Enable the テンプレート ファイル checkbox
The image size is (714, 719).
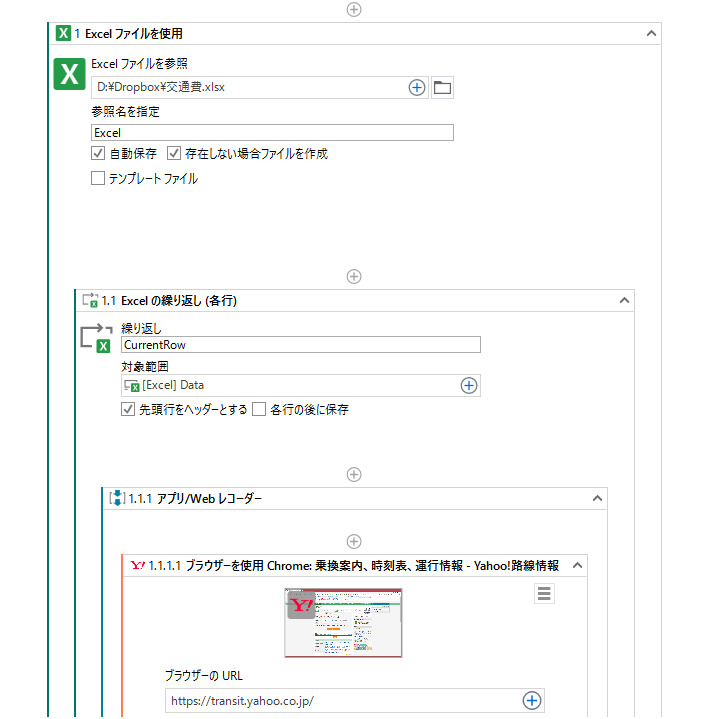pyautogui.click(x=98, y=179)
